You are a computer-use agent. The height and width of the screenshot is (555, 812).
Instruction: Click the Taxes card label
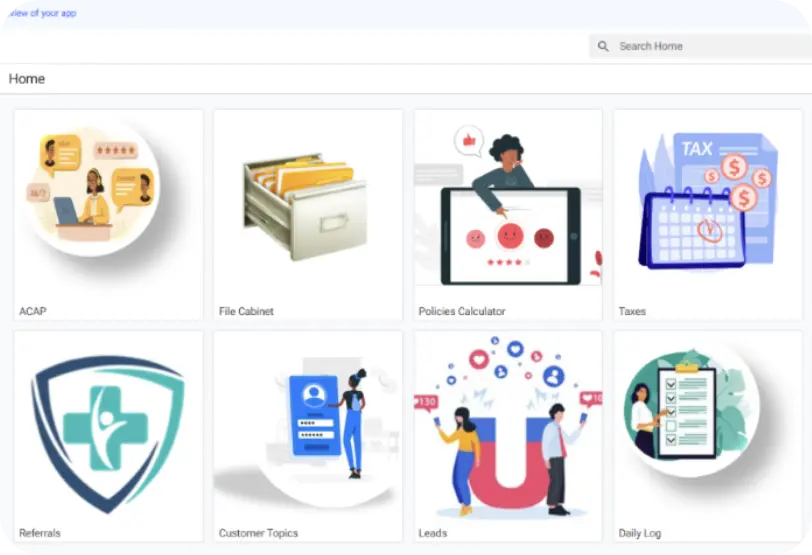pos(632,311)
